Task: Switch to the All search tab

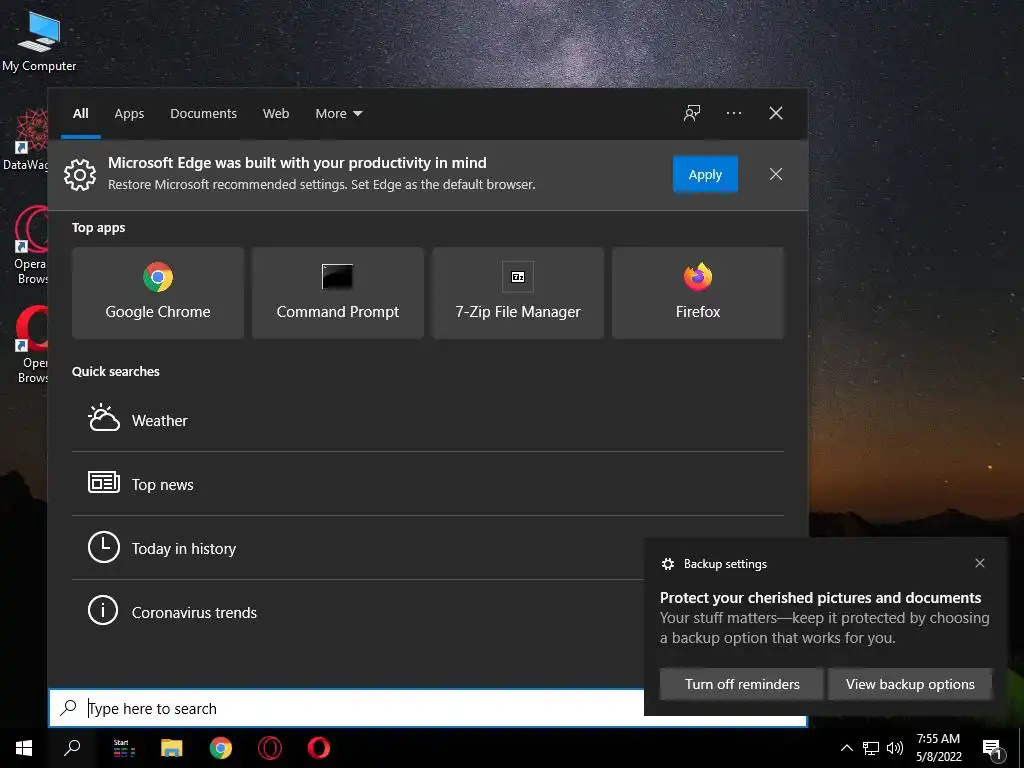Action: point(80,113)
